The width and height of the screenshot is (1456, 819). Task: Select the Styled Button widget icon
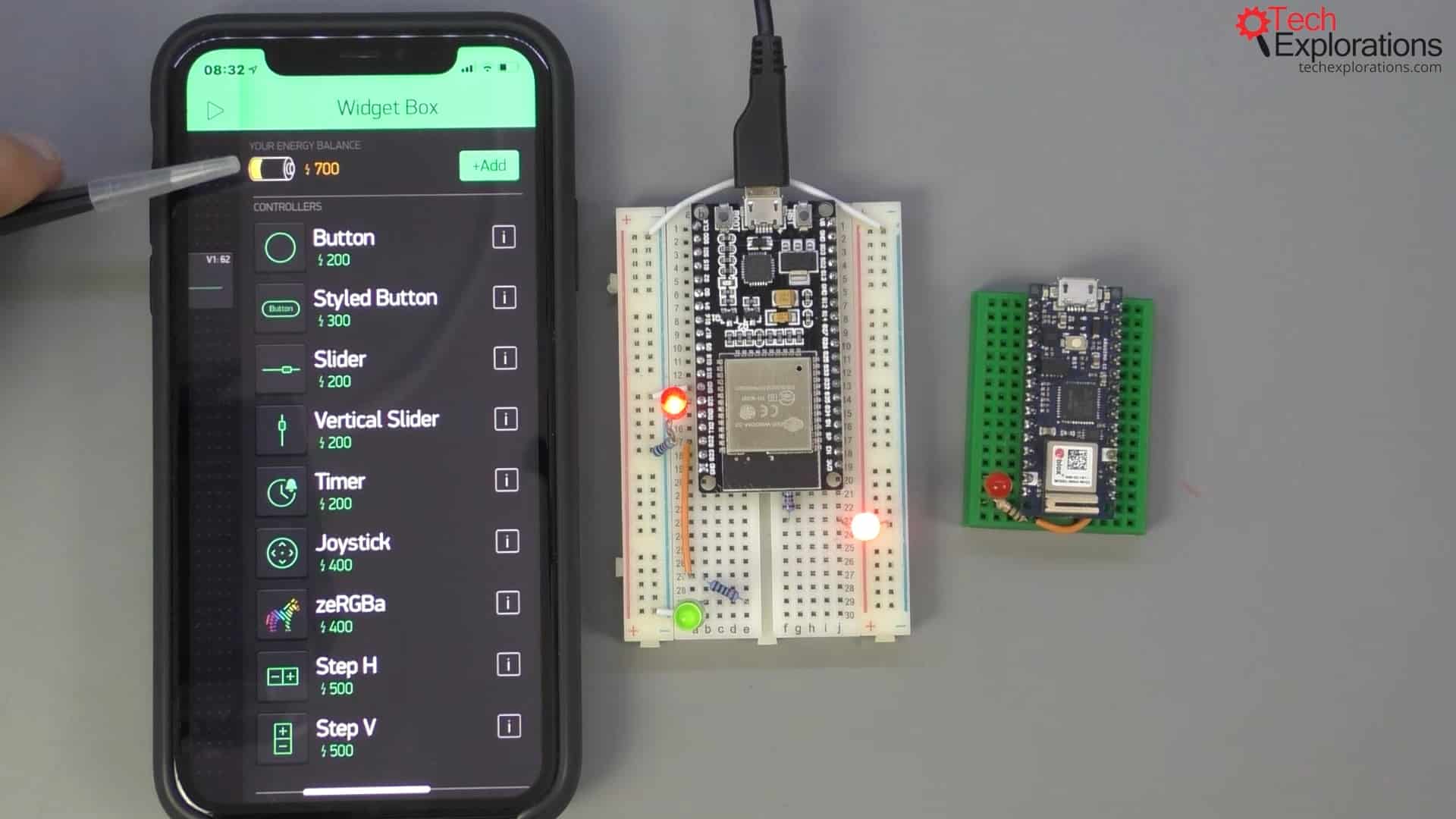pyautogui.click(x=281, y=308)
